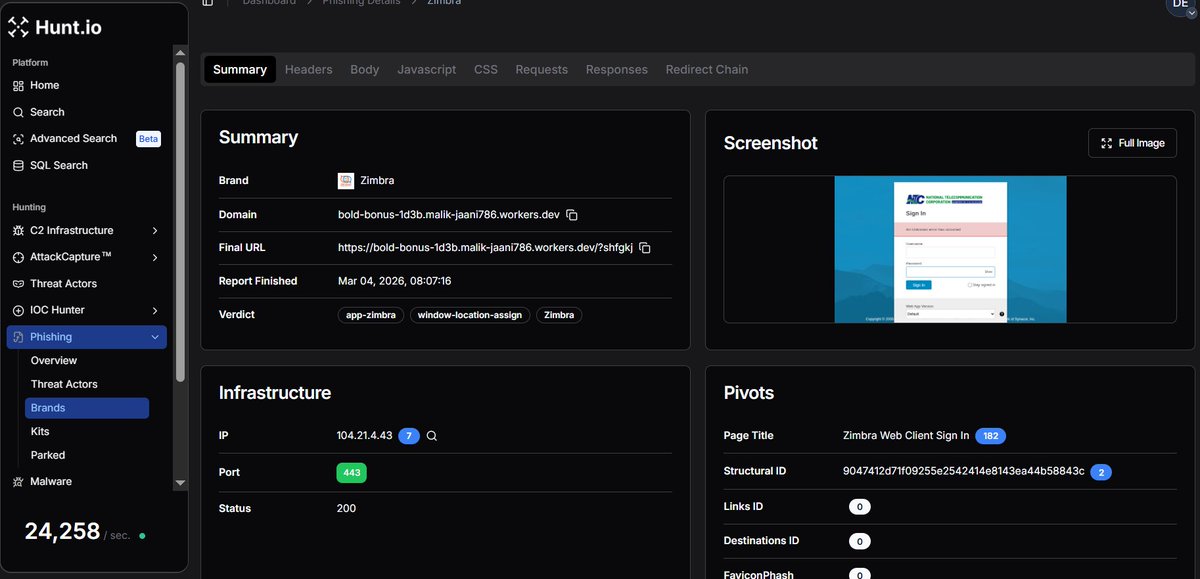This screenshot has height=579, width=1200.
Task: Click the phishing page screenshot thumbnail
Action: [950, 249]
